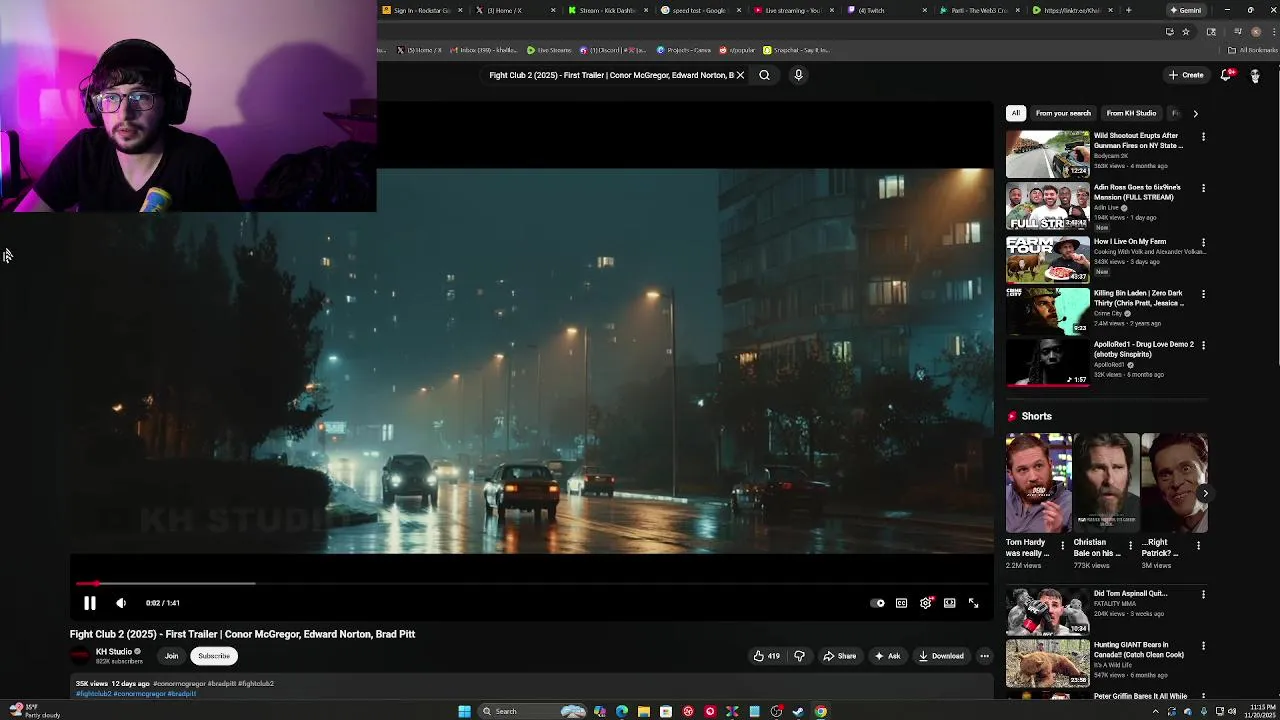1280x720 pixels.
Task: Switch to theater mode
Action: (x=949, y=603)
